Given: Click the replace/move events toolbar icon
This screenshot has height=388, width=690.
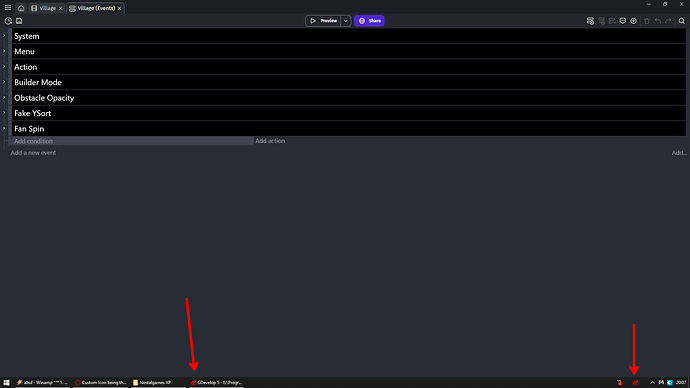Looking at the screenshot, I should point(612,21).
